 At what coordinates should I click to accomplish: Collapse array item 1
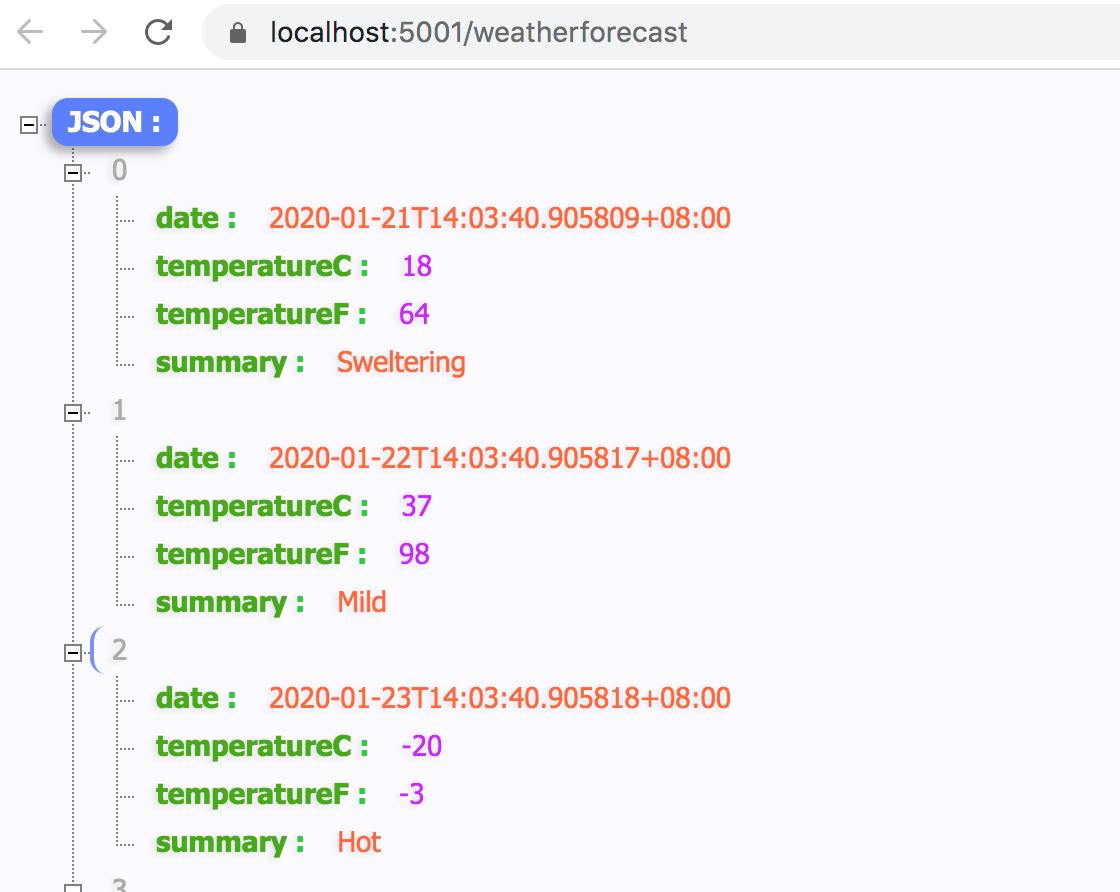[72, 413]
